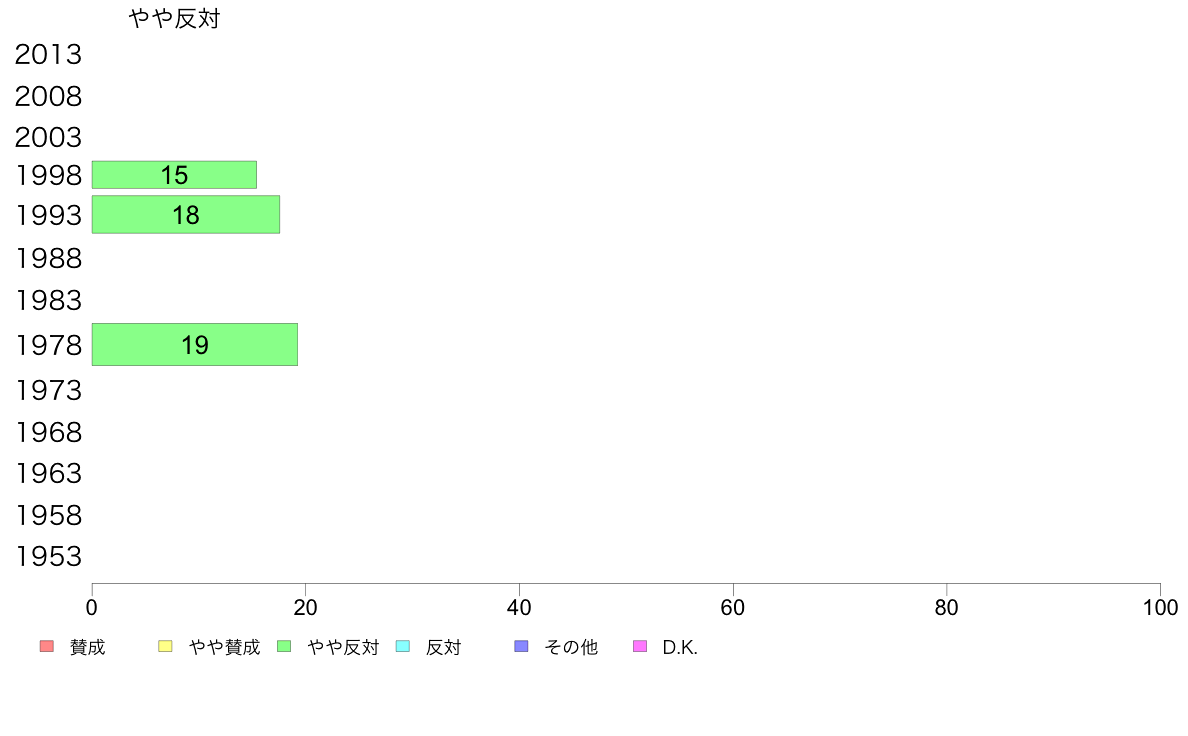Click the 2003 year label
Viewport: 1188px width, 736px height.
[48, 137]
